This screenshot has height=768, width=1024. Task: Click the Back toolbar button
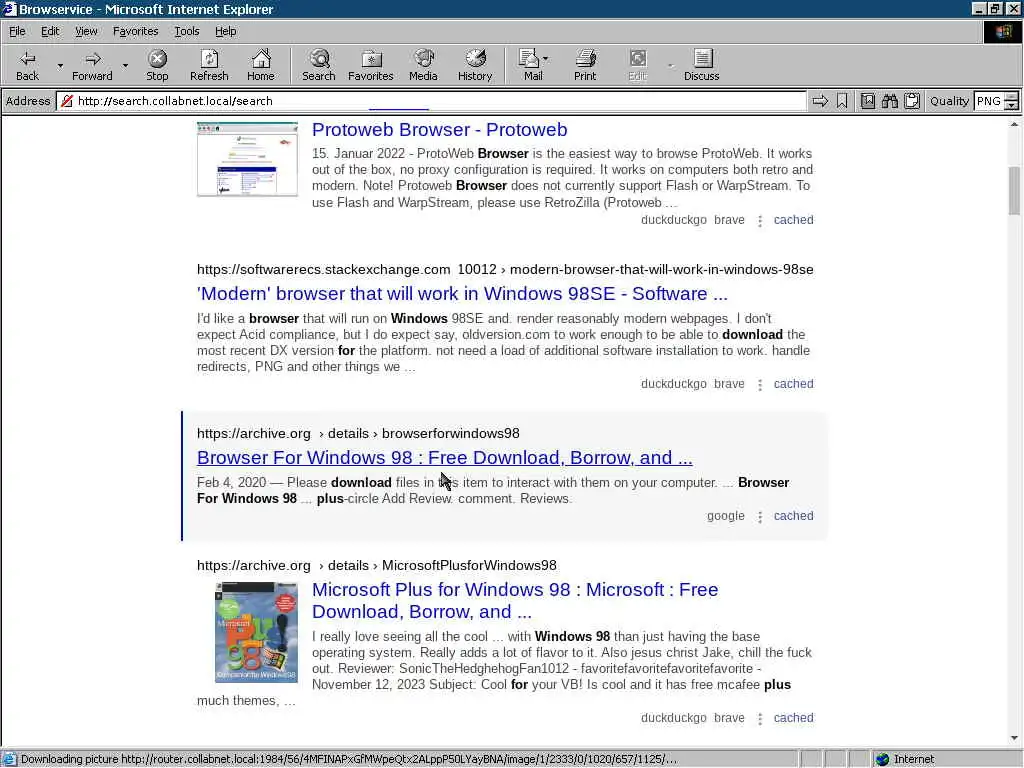click(27, 65)
